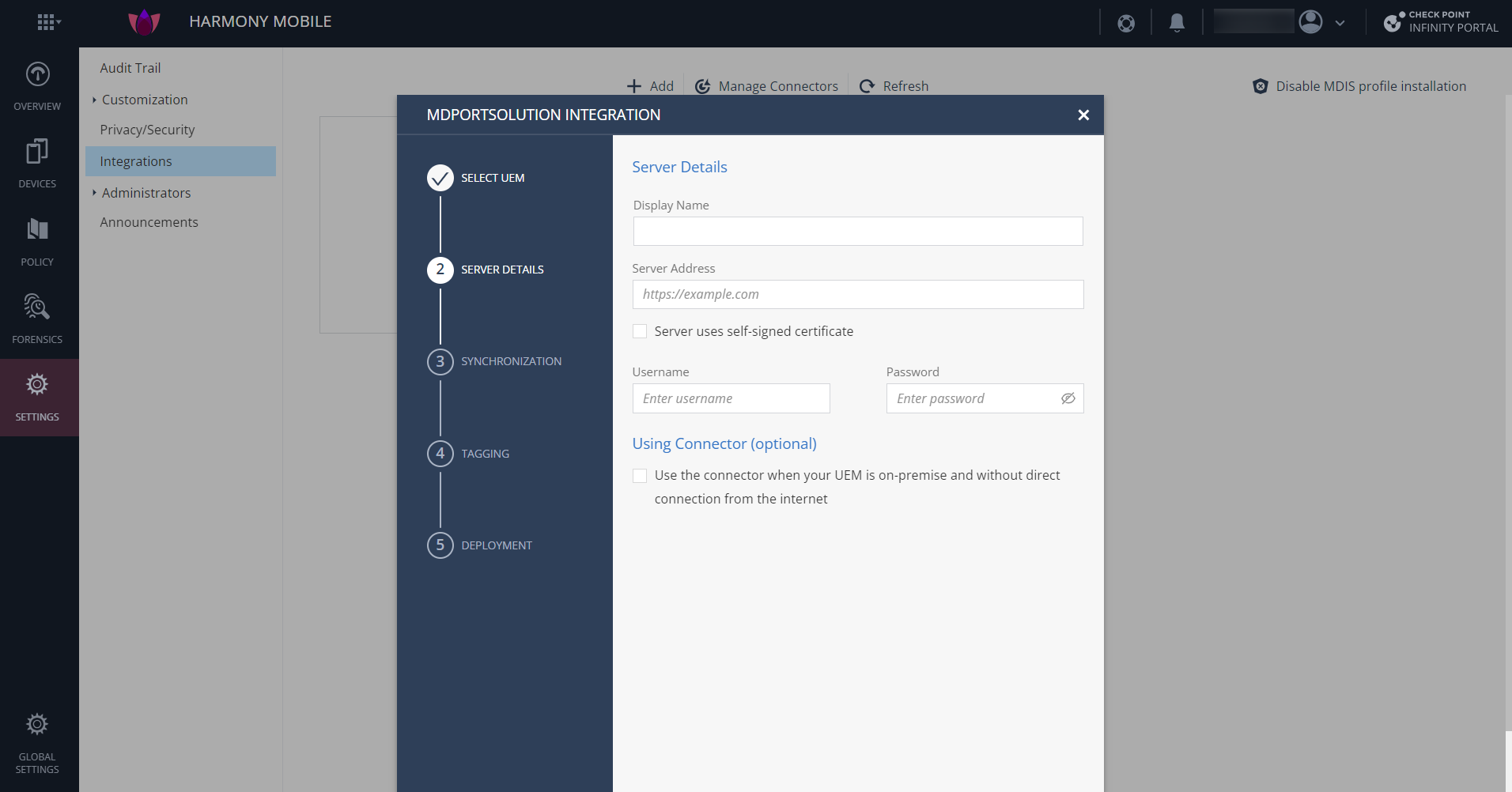This screenshot has width=1512, height=792.
Task: Select the Settings sidebar icon
Action: pos(37,397)
